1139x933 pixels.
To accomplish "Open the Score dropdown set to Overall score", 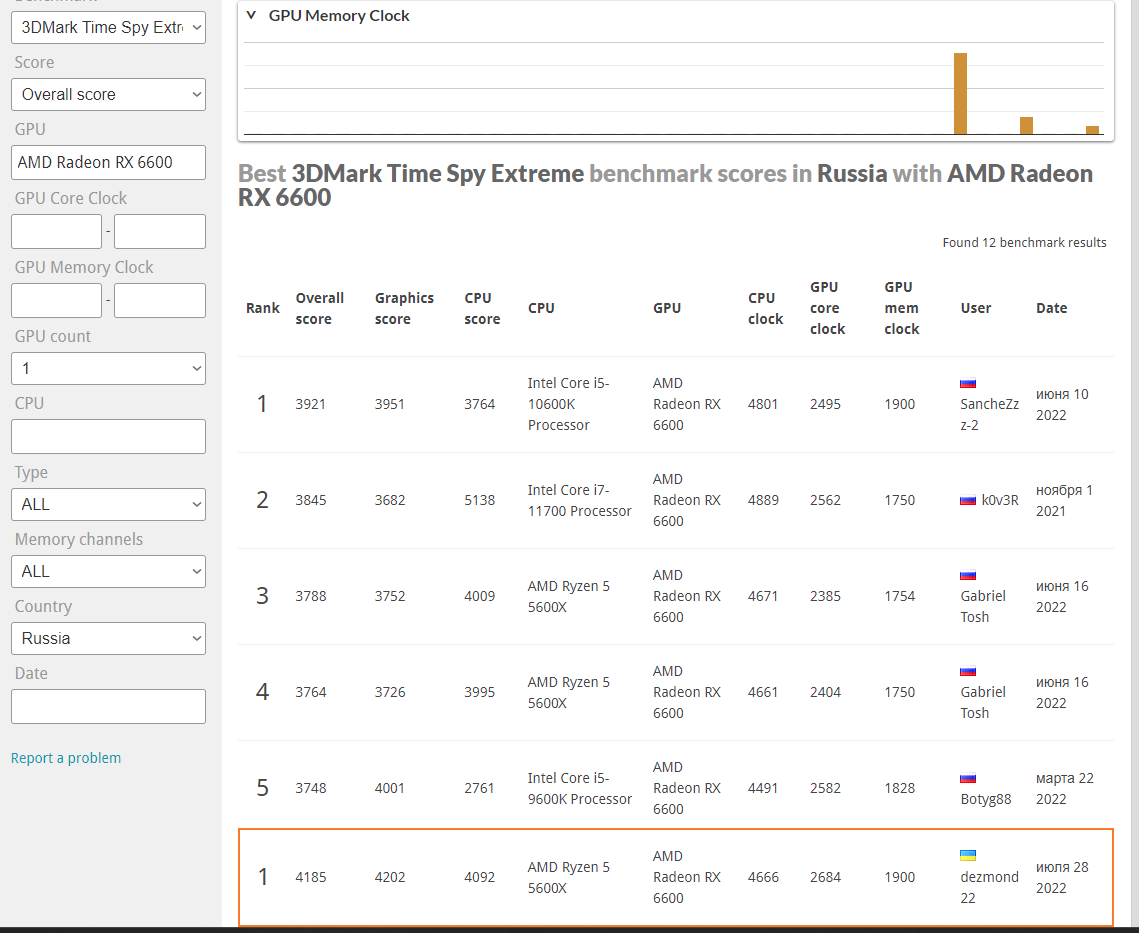I will pyautogui.click(x=108, y=95).
